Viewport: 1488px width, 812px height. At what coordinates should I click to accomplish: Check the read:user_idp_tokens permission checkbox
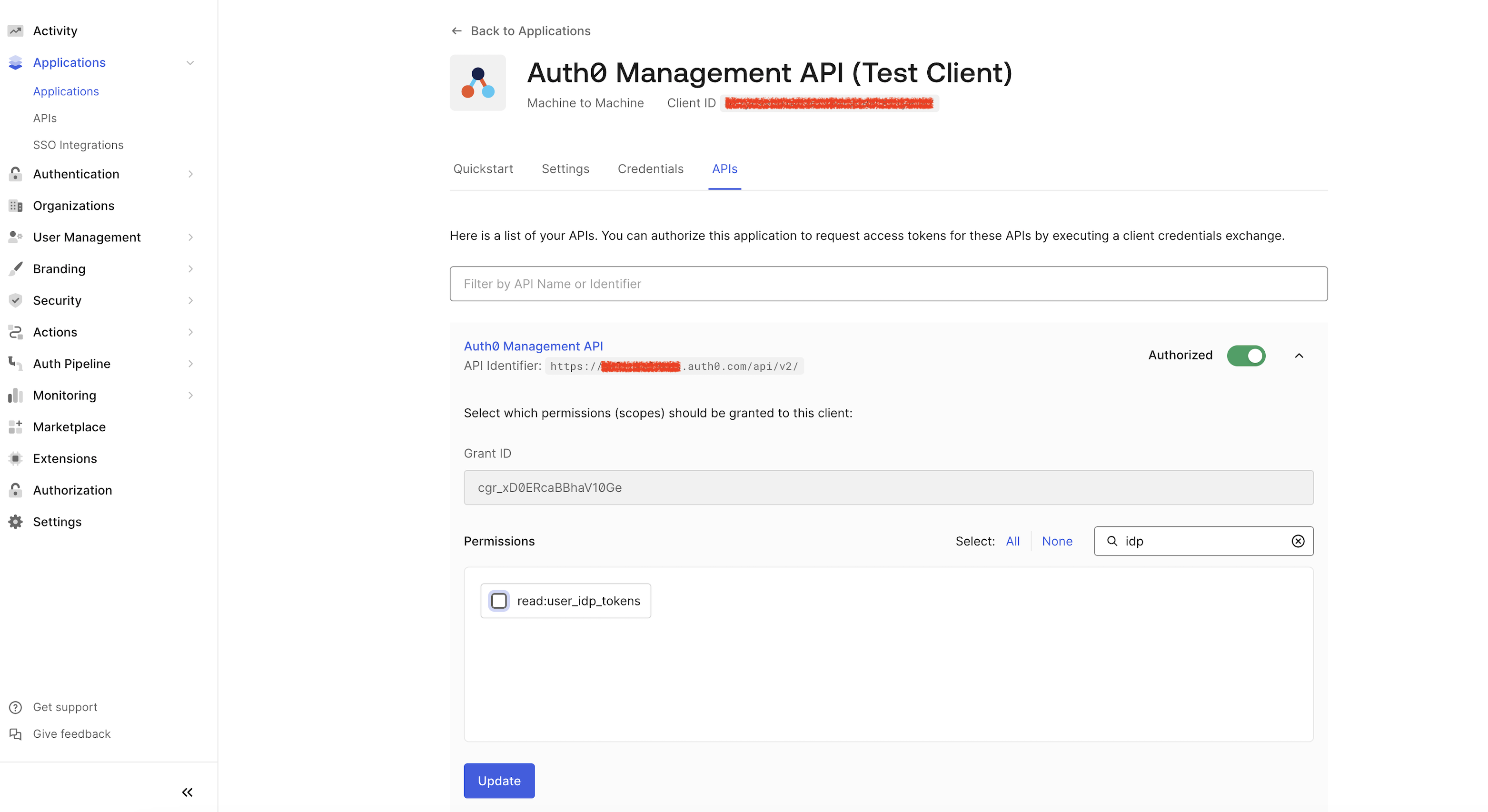(x=498, y=601)
